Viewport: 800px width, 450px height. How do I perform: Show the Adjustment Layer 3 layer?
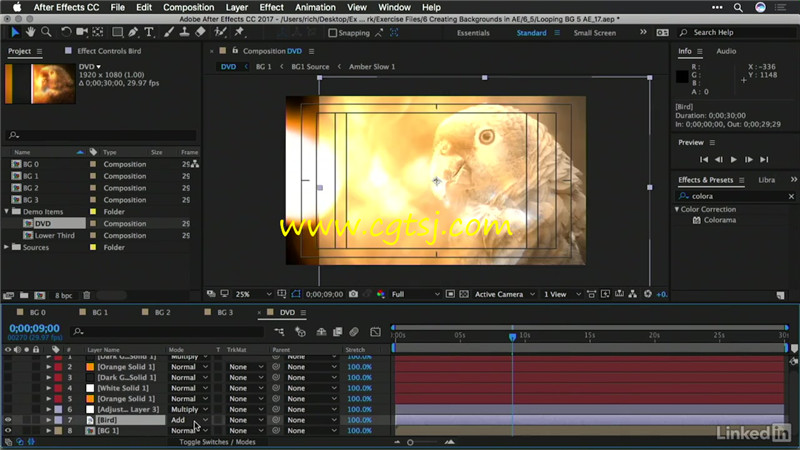[x=8, y=409]
